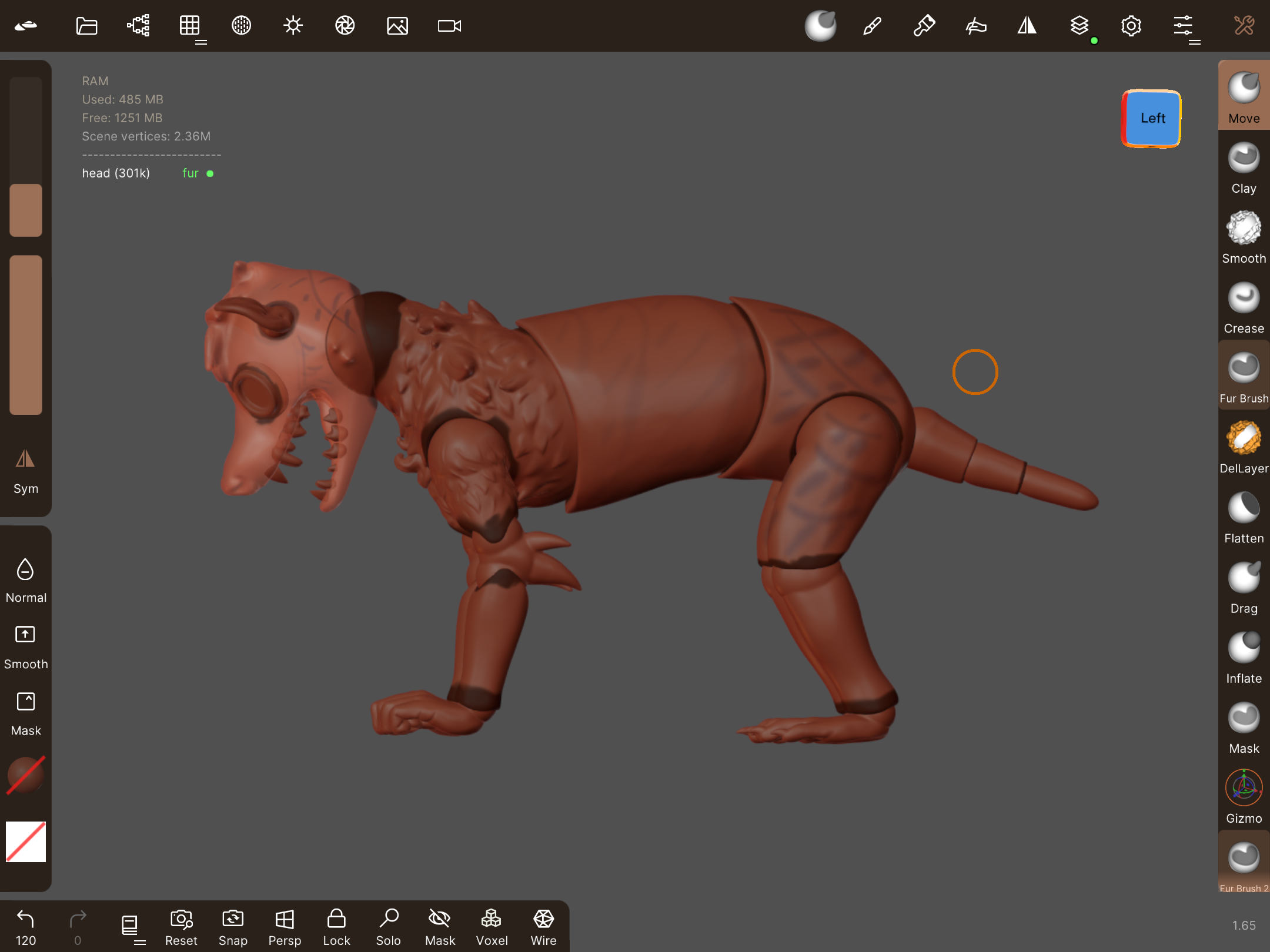Screen dimensions: 1270x952
Task: Click Scene vertices: 2.36M stat
Action: [x=146, y=136]
